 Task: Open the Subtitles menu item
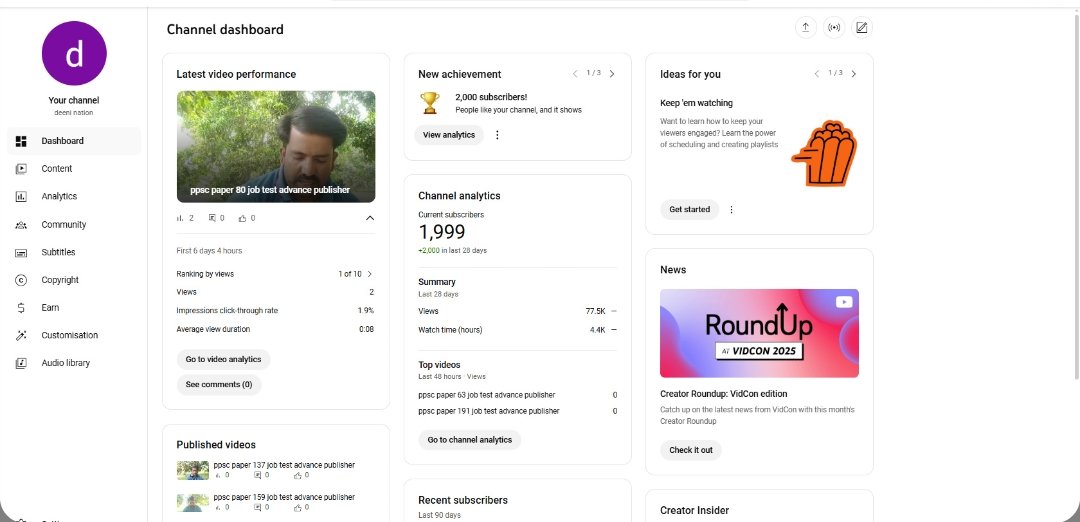[x=74, y=253]
